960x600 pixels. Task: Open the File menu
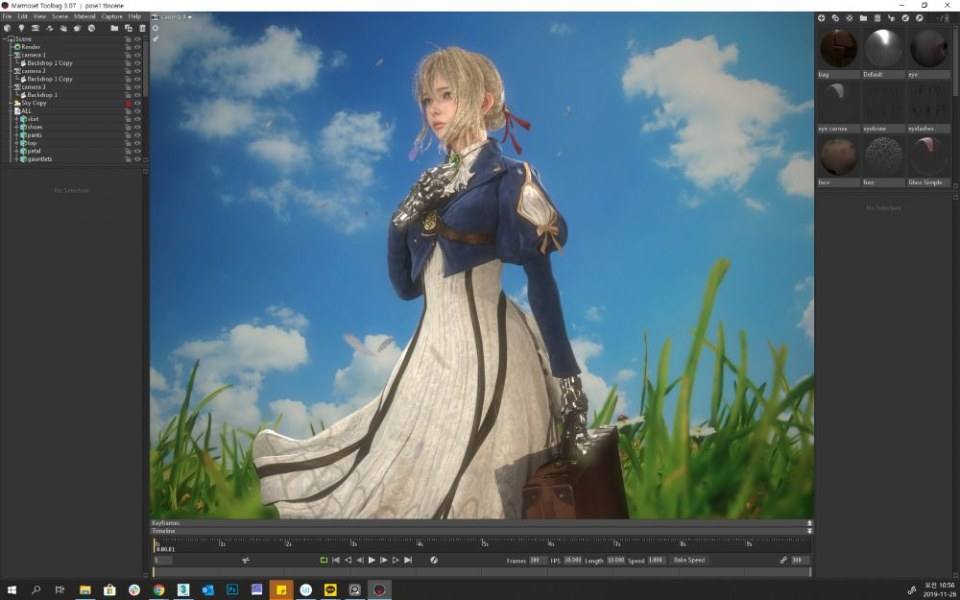pos(7,17)
